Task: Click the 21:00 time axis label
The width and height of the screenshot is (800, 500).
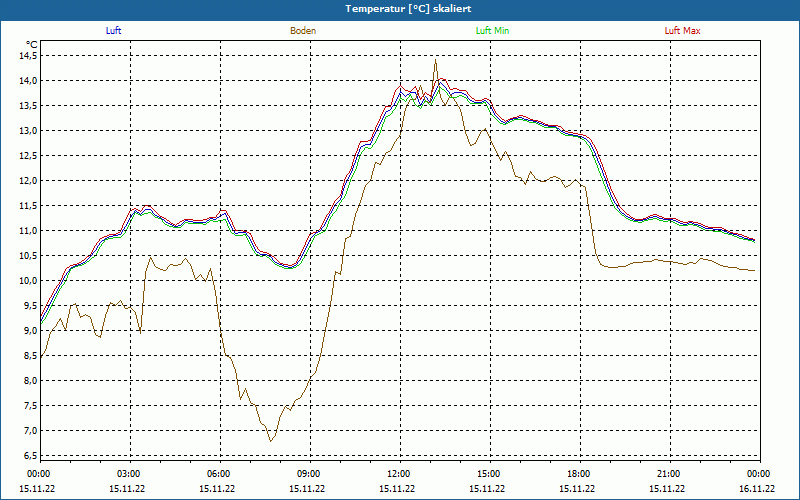Action: 668,474
